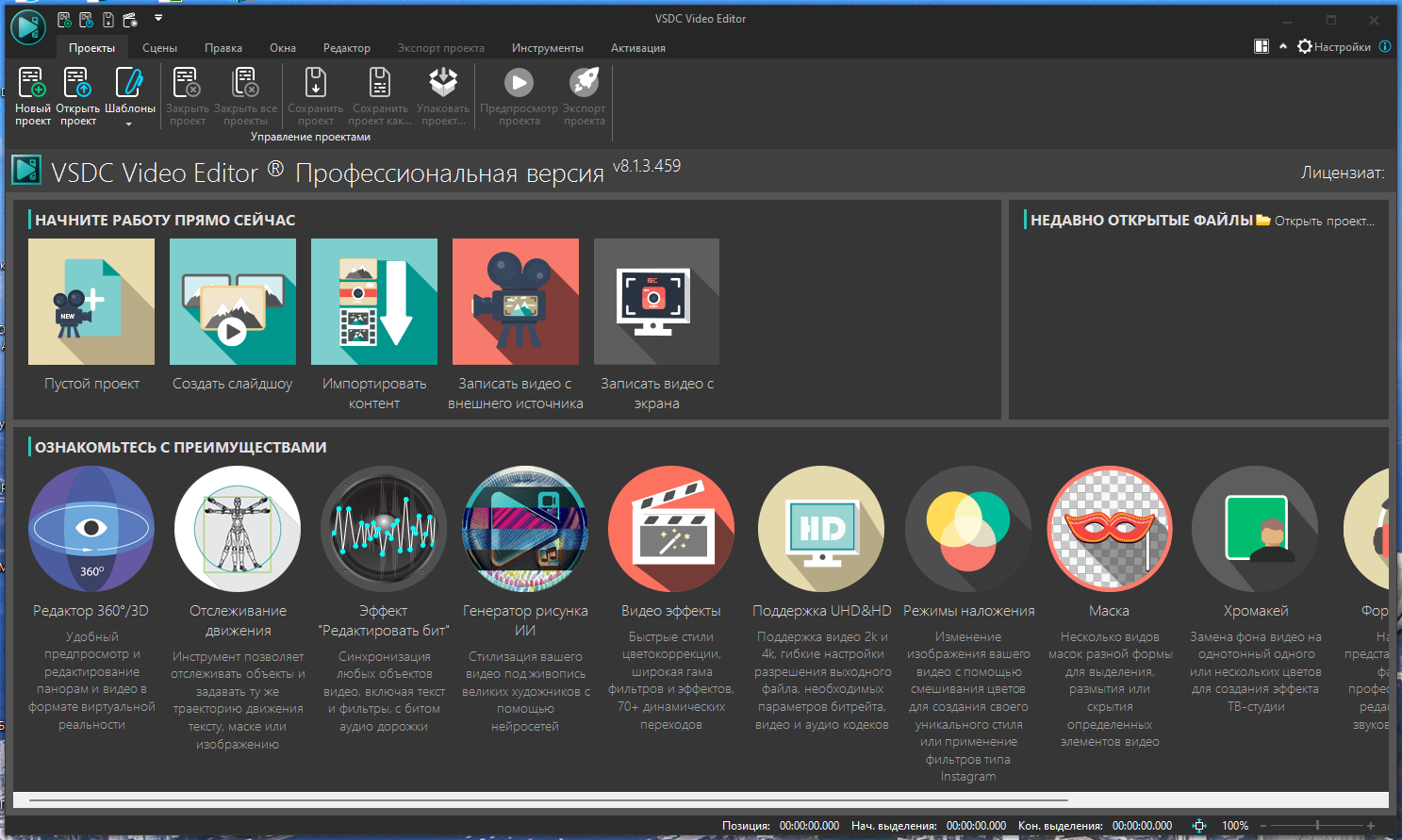Viewport: 1402px width, 840px height.
Task: Open the Окна tab
Action: click(x=283, y=48)
